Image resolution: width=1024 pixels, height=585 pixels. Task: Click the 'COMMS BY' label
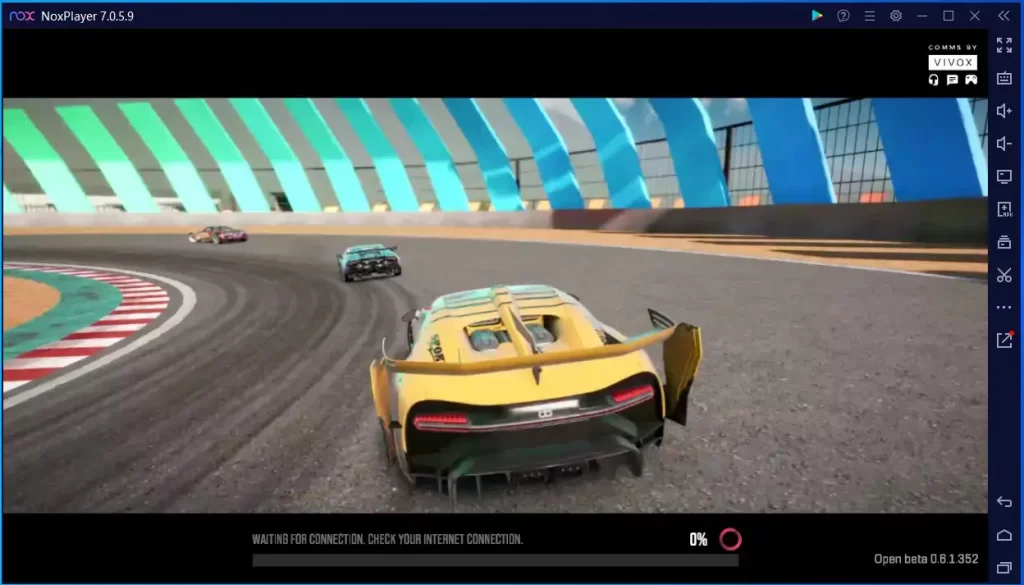953,47
